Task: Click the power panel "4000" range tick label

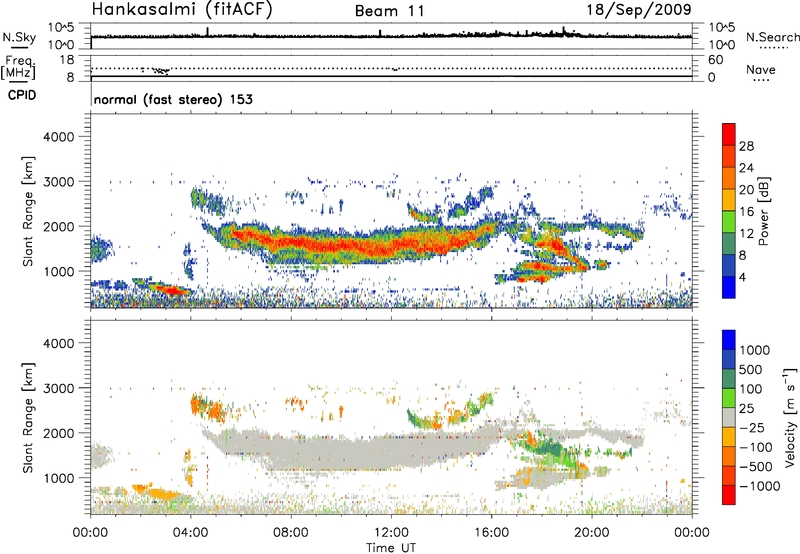Action: tap(58, 137)
